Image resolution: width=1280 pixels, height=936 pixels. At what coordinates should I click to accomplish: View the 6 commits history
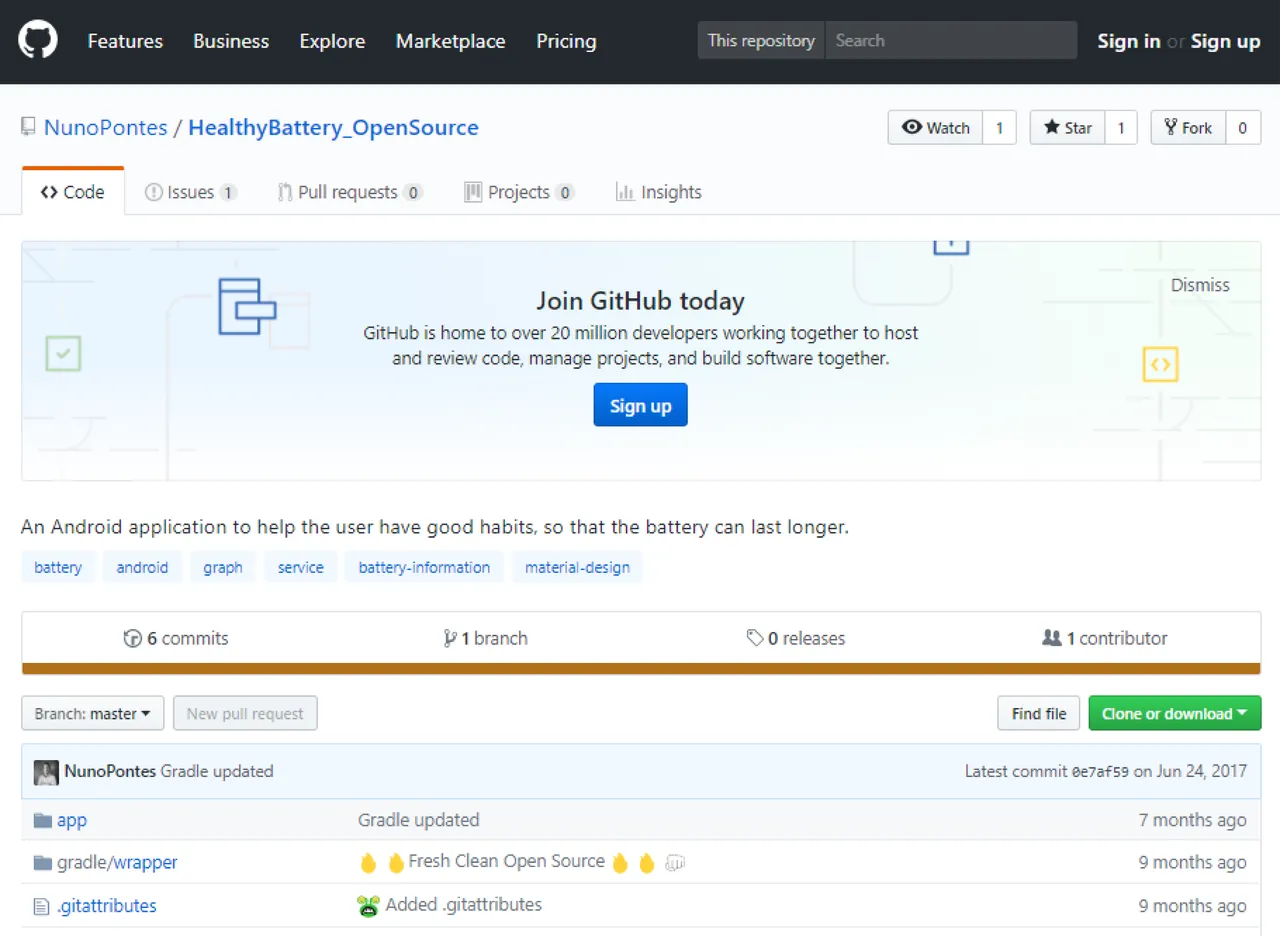(176, 638)
